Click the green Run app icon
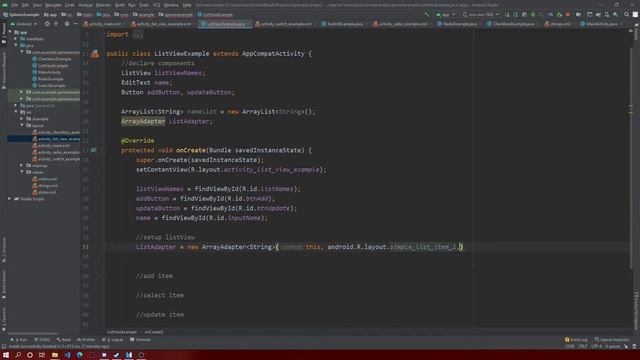640x360 pixels. coord(507,14)
